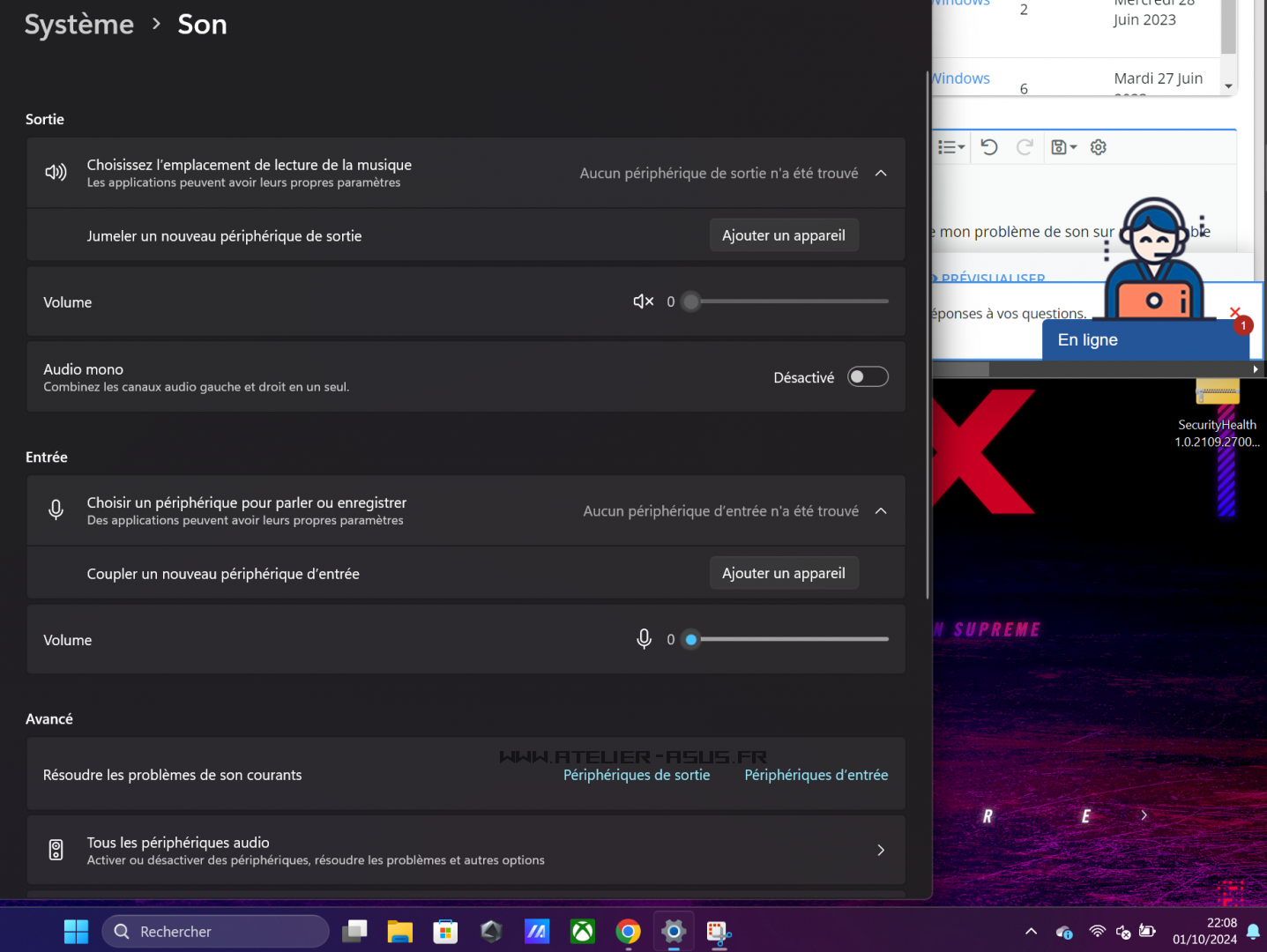Open Périphériques d'entrée troubleshooter link
1267x952 pixels.
click(x=816, y=775)
